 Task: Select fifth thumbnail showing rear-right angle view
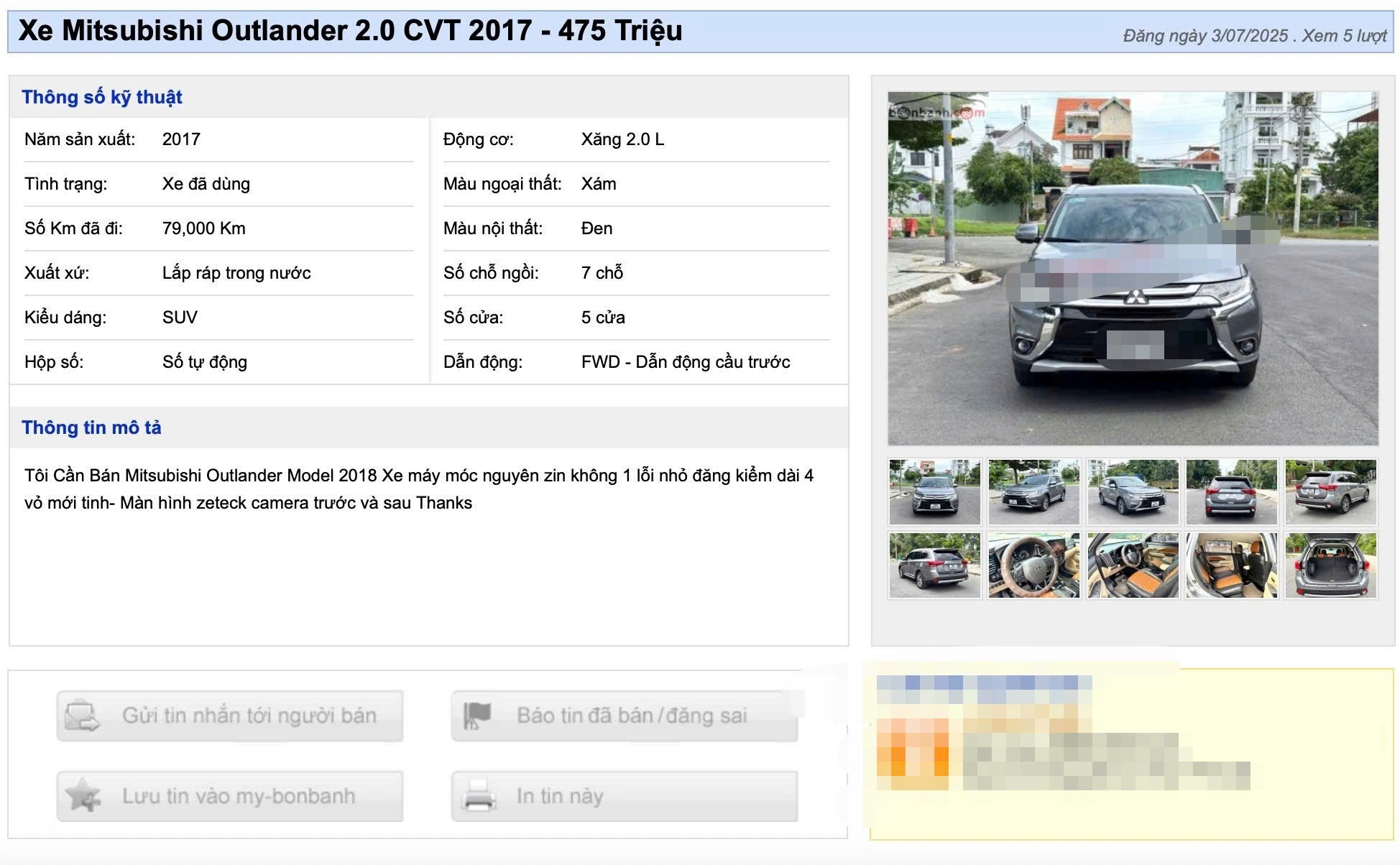coord(1331,492)
